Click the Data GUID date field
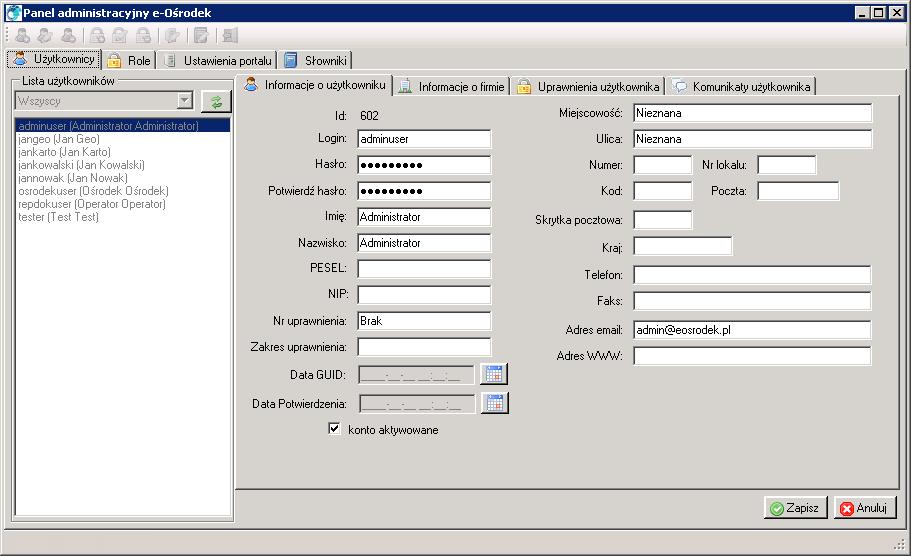The width and height of the screenshot is (911, 556). [417, 375]
